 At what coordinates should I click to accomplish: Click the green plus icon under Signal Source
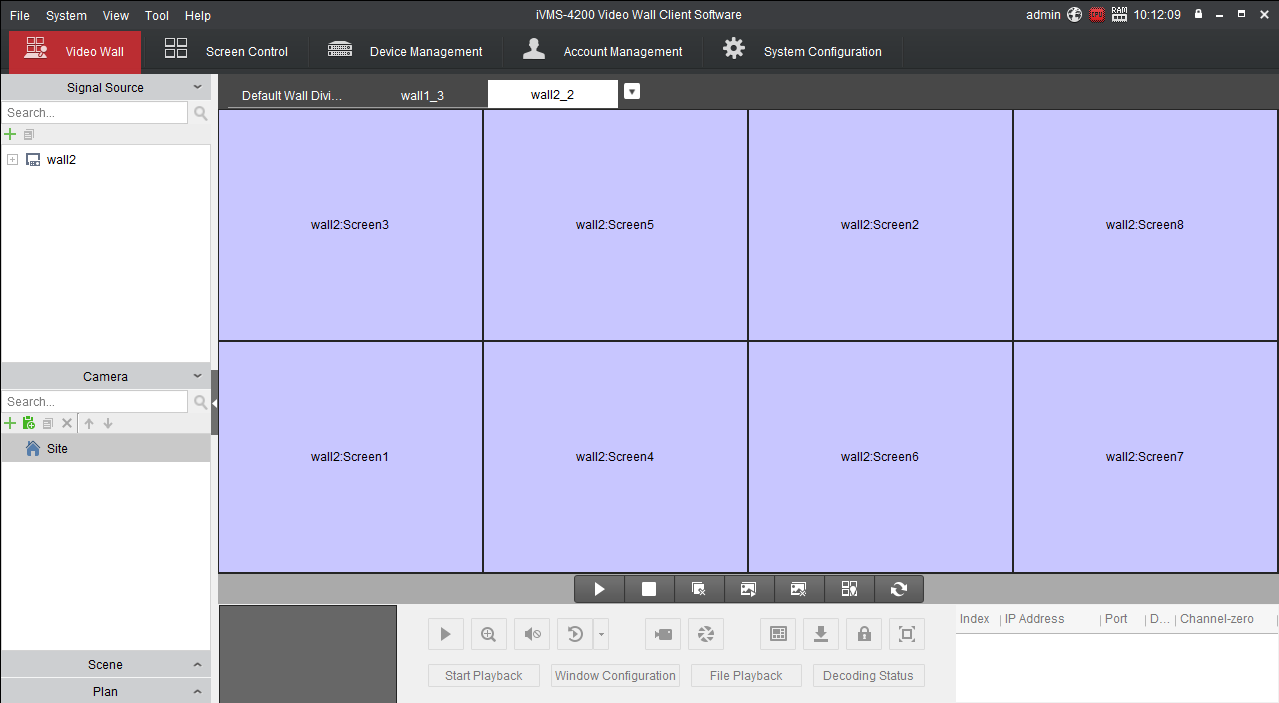11,134
